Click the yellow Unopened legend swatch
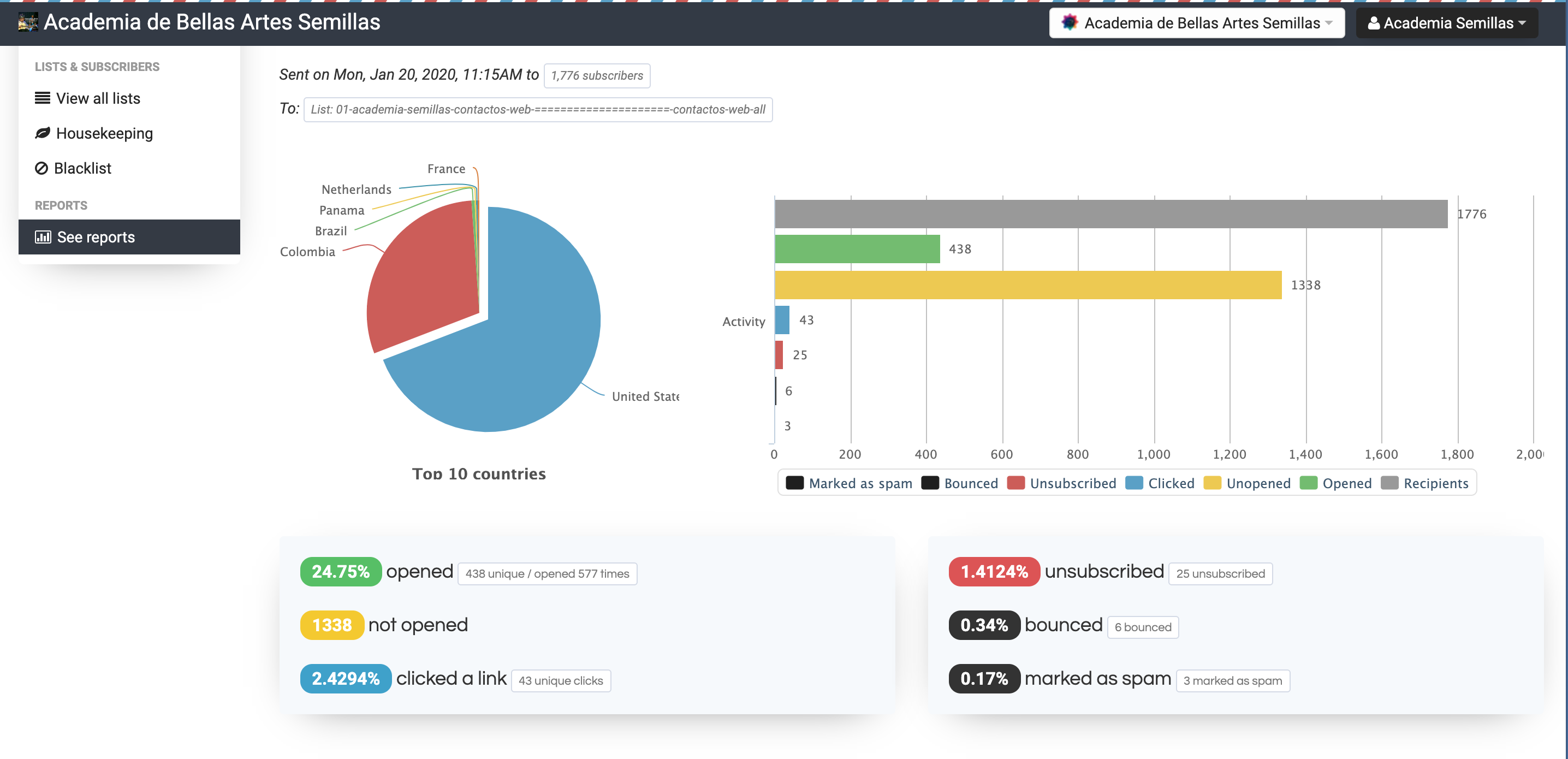This screenshot has width=1568, height=759. click(1212, 483)
